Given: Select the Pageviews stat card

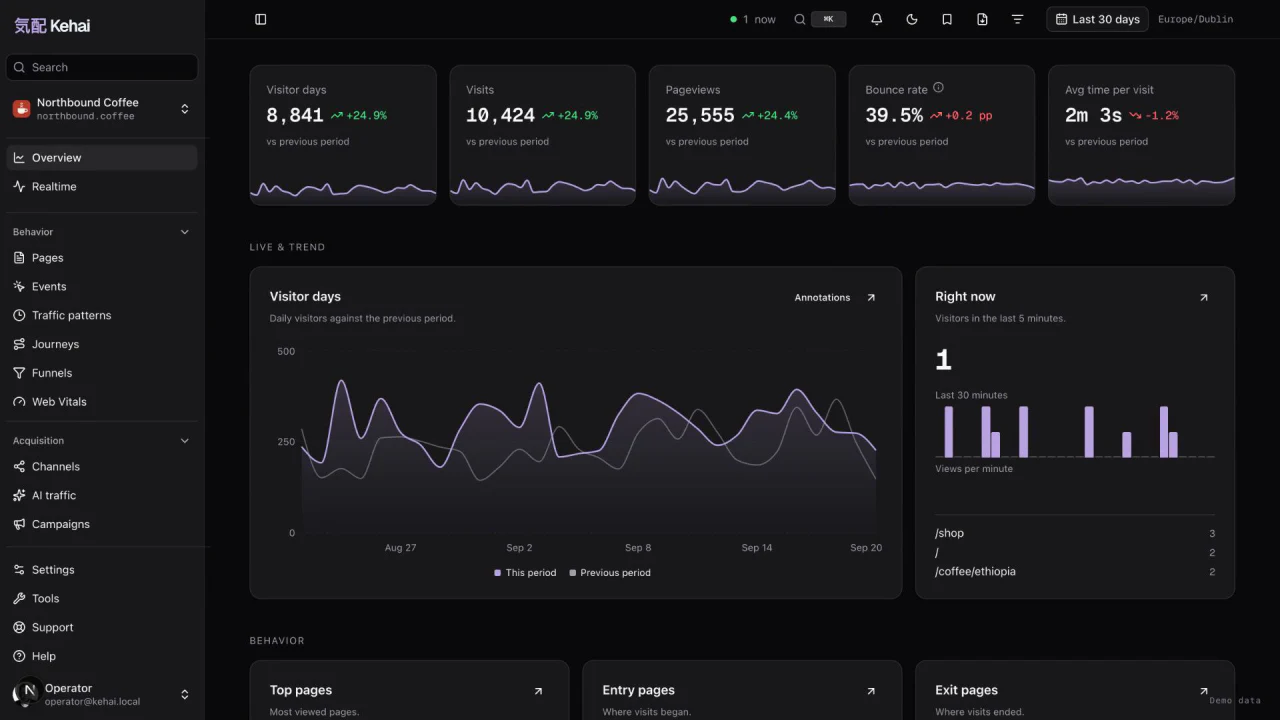Looking at the screenshot, I should pos(742,135).
